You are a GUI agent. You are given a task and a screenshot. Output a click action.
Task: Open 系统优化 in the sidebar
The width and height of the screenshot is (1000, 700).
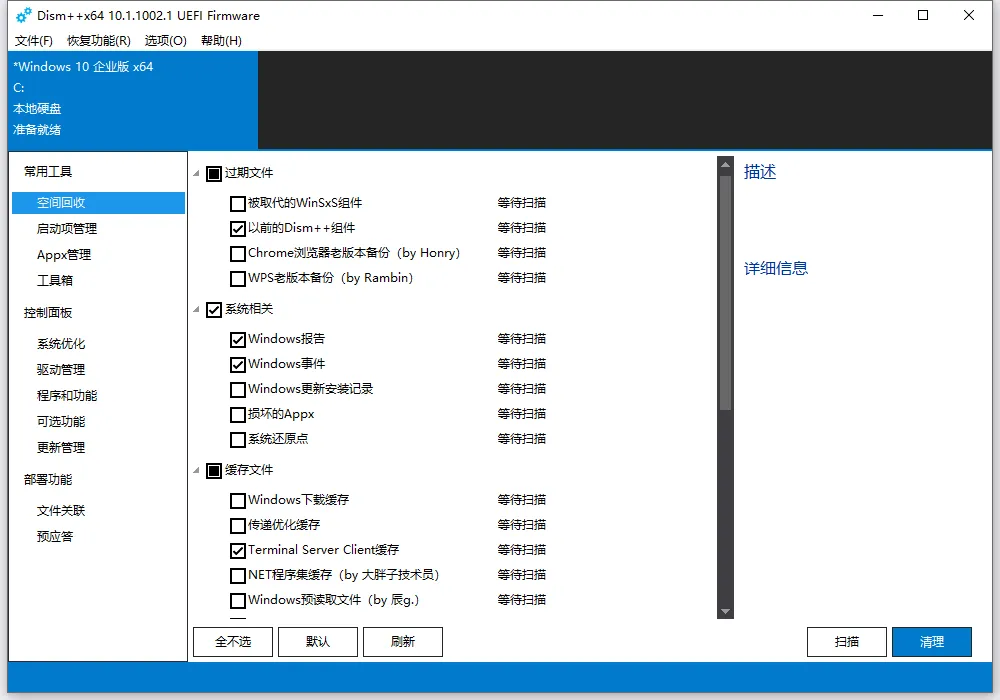click(61, 344)
